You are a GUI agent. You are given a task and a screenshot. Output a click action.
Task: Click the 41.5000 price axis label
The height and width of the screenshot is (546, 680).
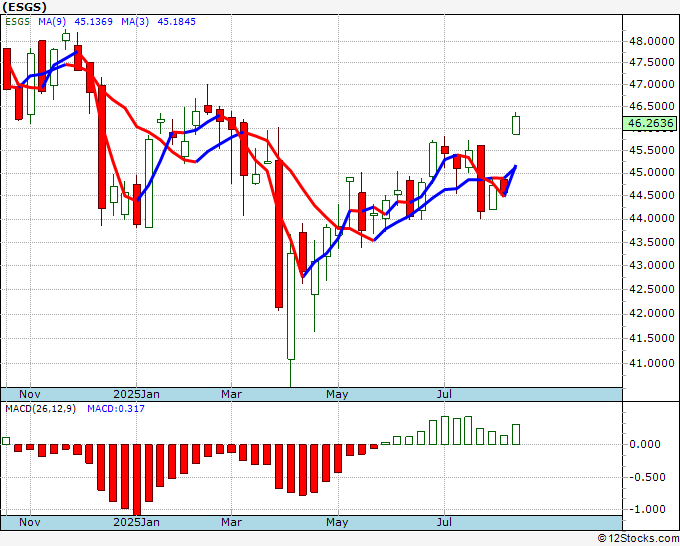click(651, 338)
